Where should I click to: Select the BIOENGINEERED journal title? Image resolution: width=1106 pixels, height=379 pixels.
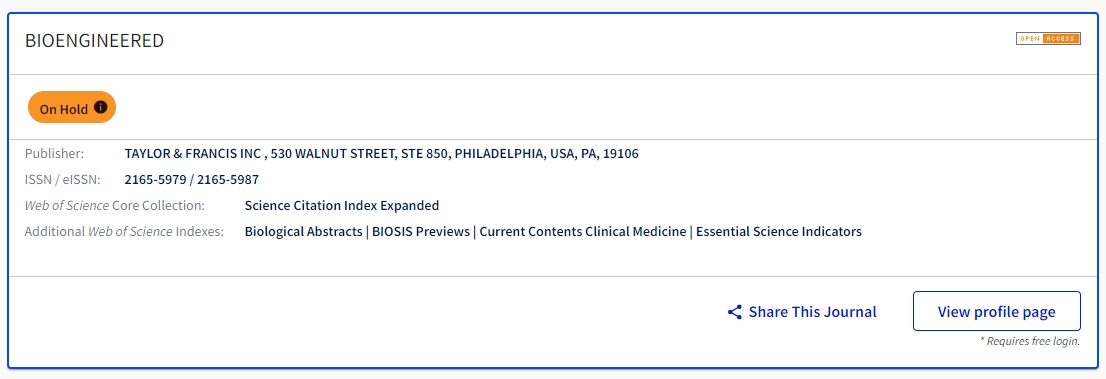pos(95,41)
